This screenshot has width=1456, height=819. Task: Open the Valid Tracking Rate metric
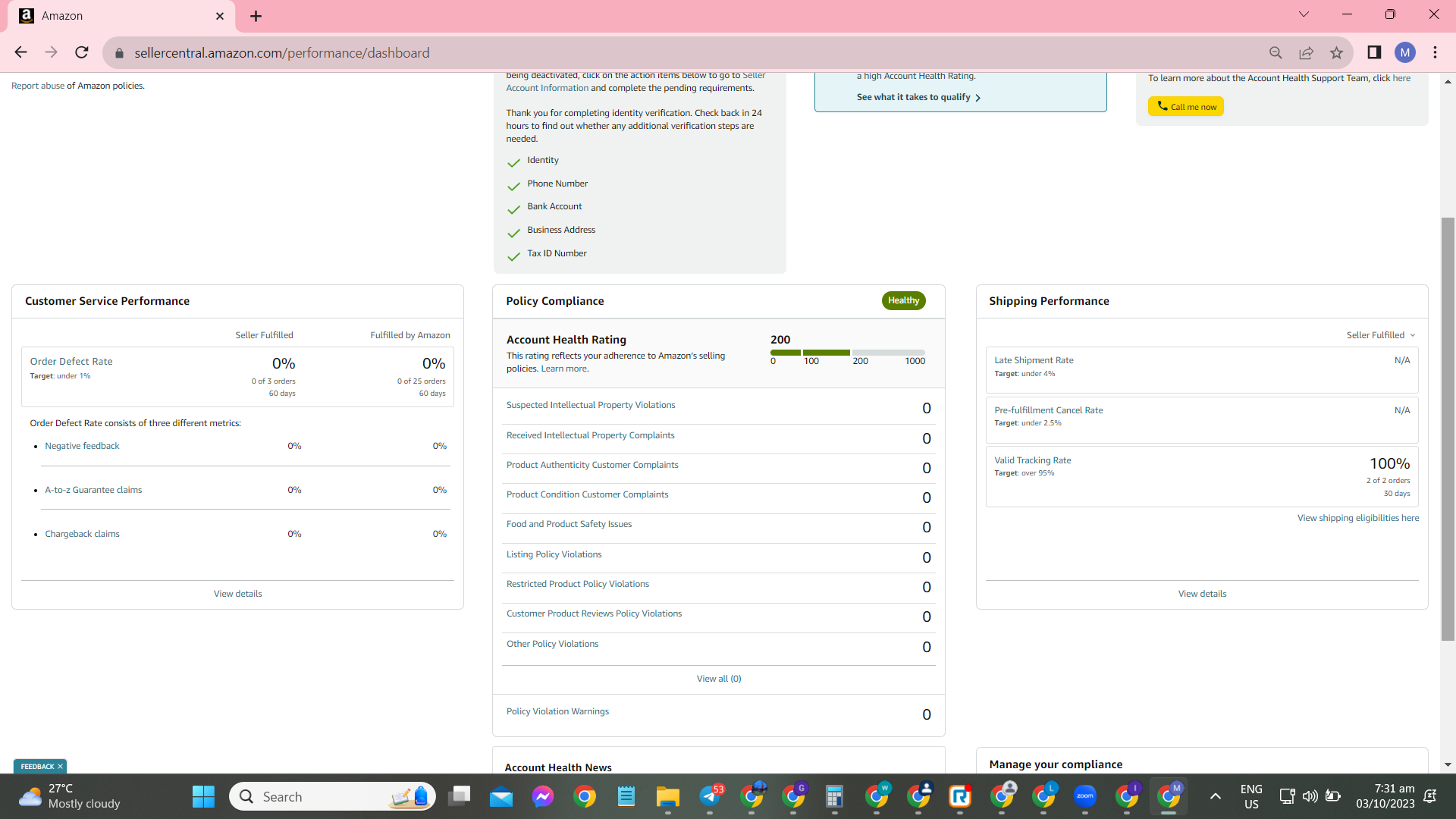(1033, 460)
